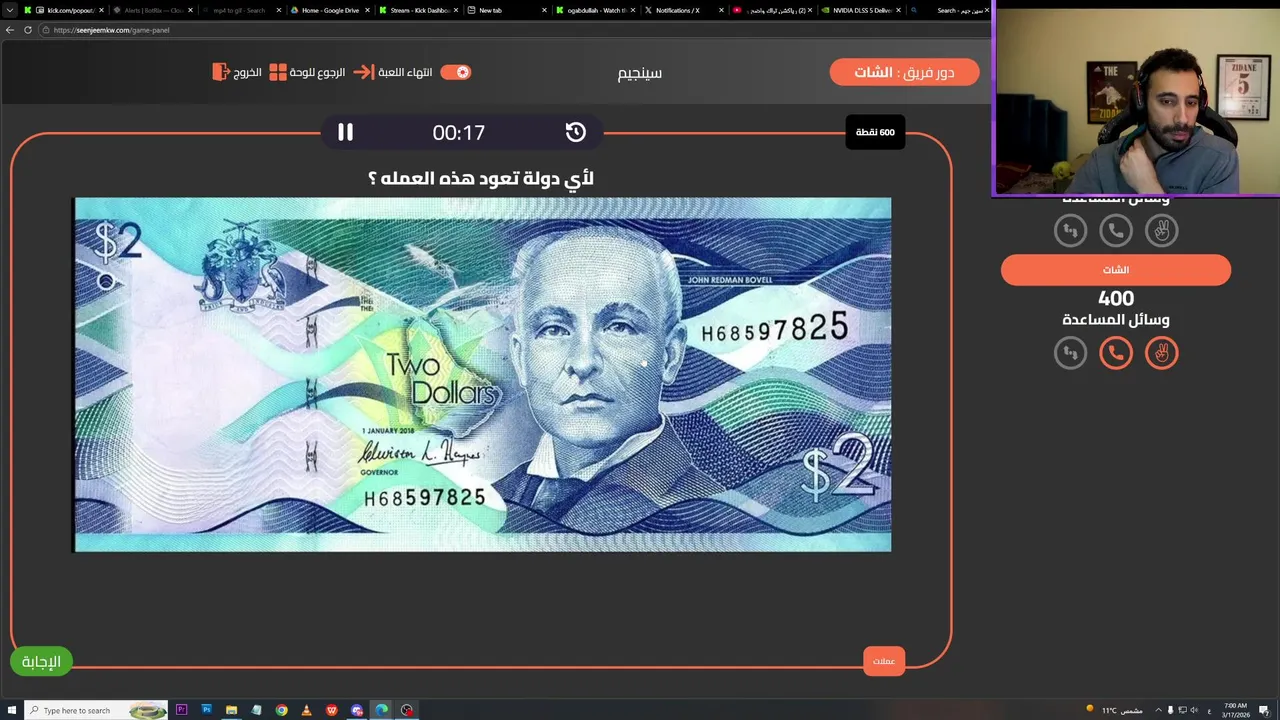Use the grey swap lifeline under score 400
The image size is (1280, 720).
click(1070, 352)
